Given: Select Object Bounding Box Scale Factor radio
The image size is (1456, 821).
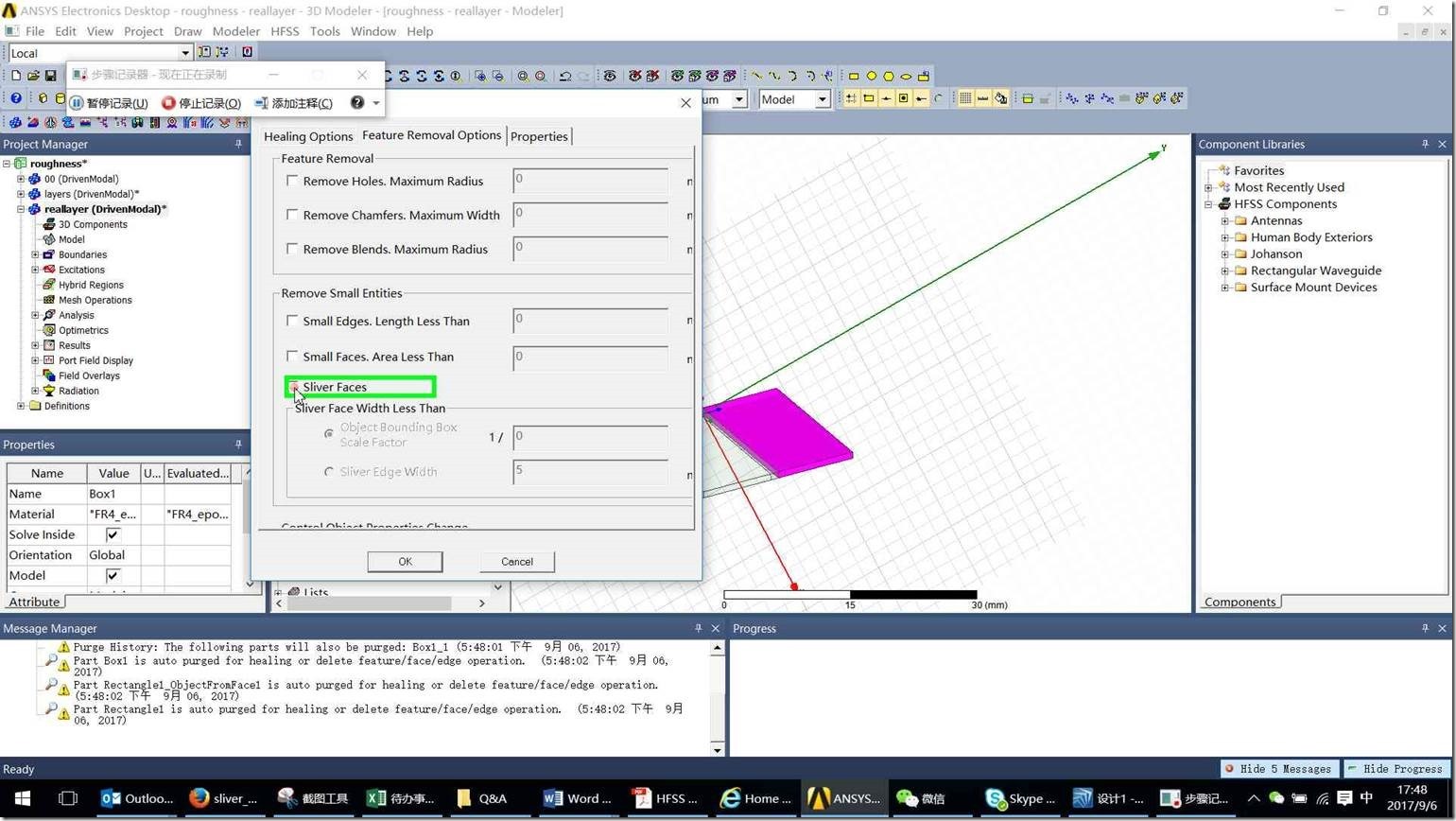Looking at the screenshot, I should 329,434.
